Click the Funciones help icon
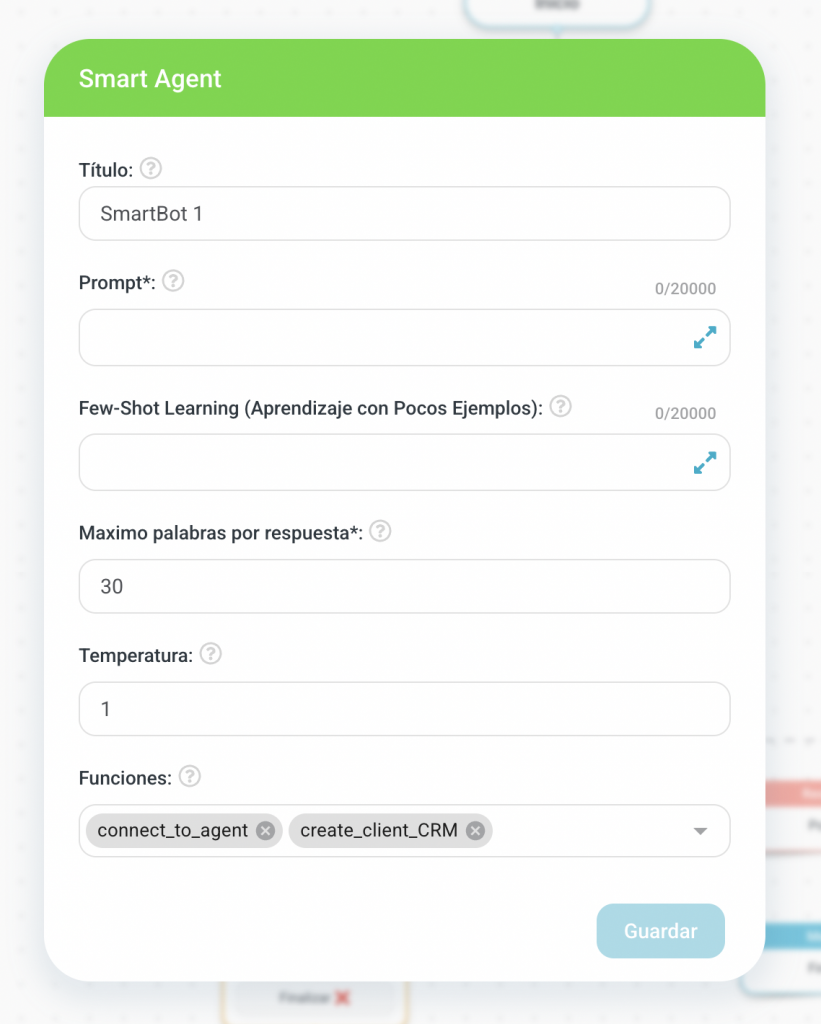The height and width of the screenshot is (1024, 821). [189, 777]
